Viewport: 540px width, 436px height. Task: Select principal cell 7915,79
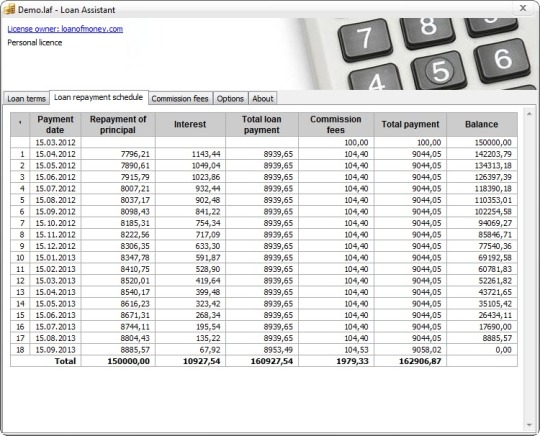pyautogui.click(x=118, y=177)
